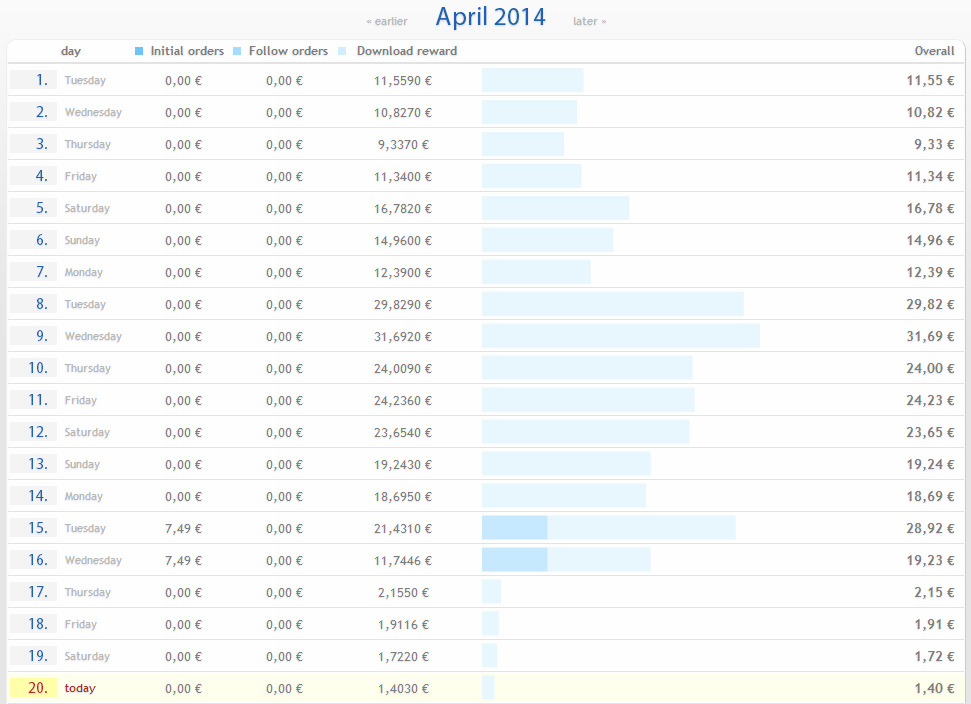Click the download reward bar for day 9

[x=620, y=336]
